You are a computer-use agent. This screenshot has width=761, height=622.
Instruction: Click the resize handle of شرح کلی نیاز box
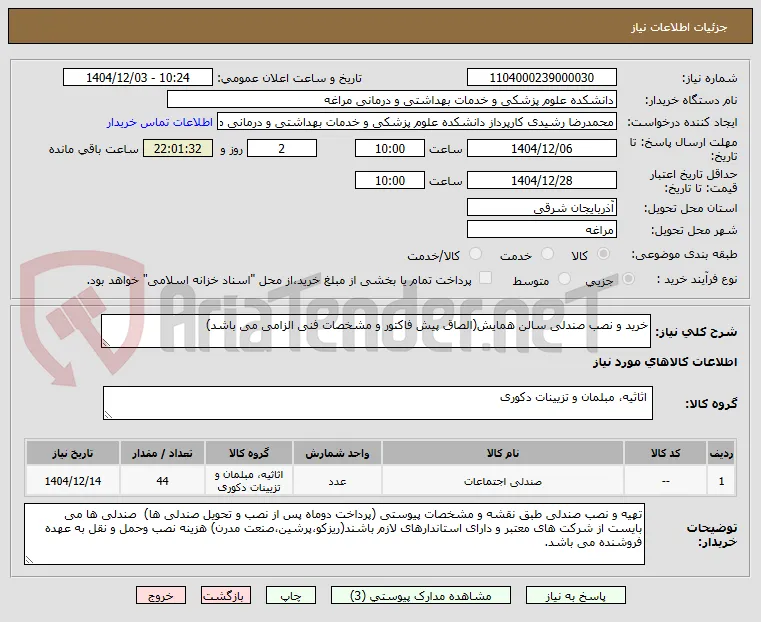pyautogui.click(x=106, y=343)
